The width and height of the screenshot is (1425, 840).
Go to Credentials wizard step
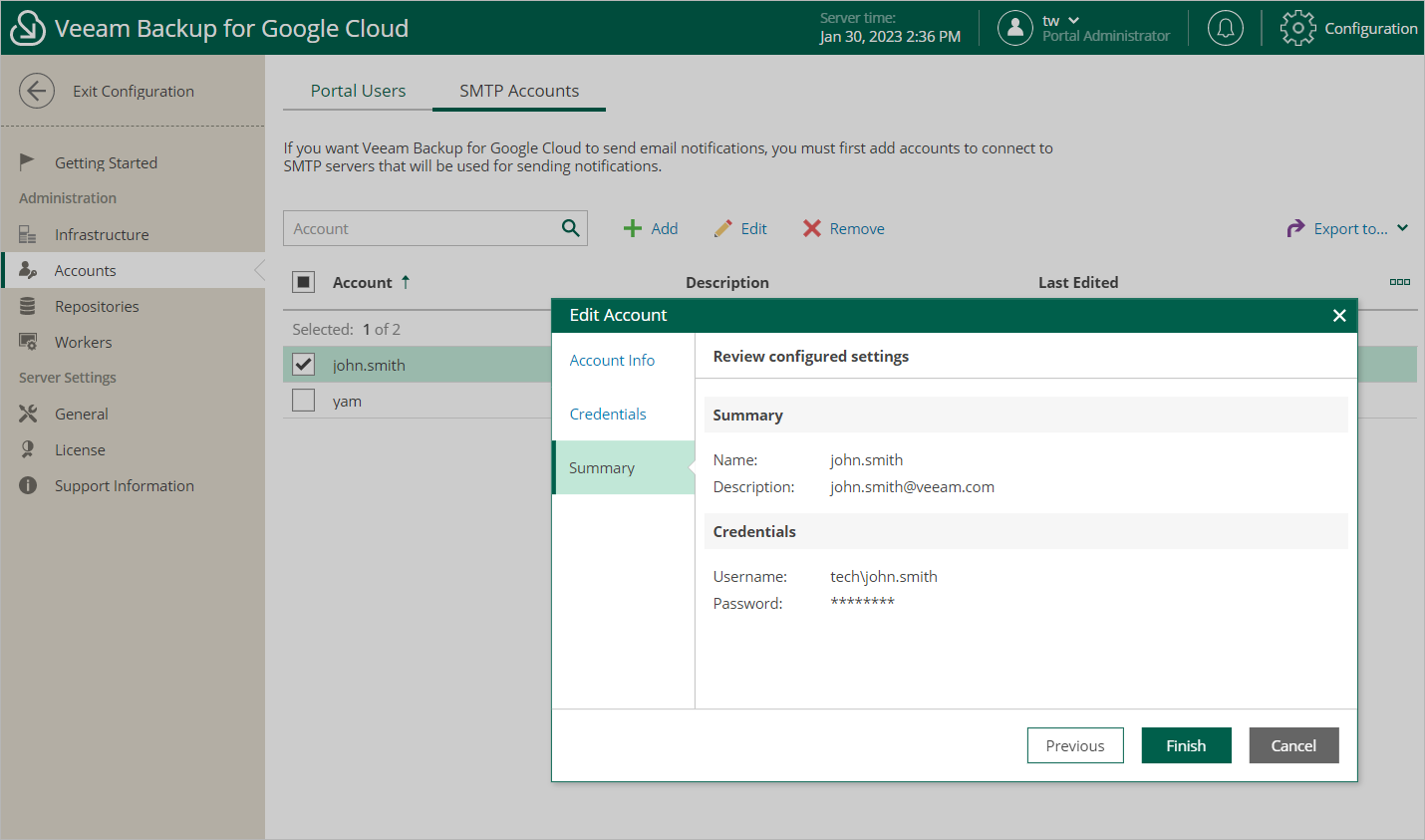click(x=608, y=414)
